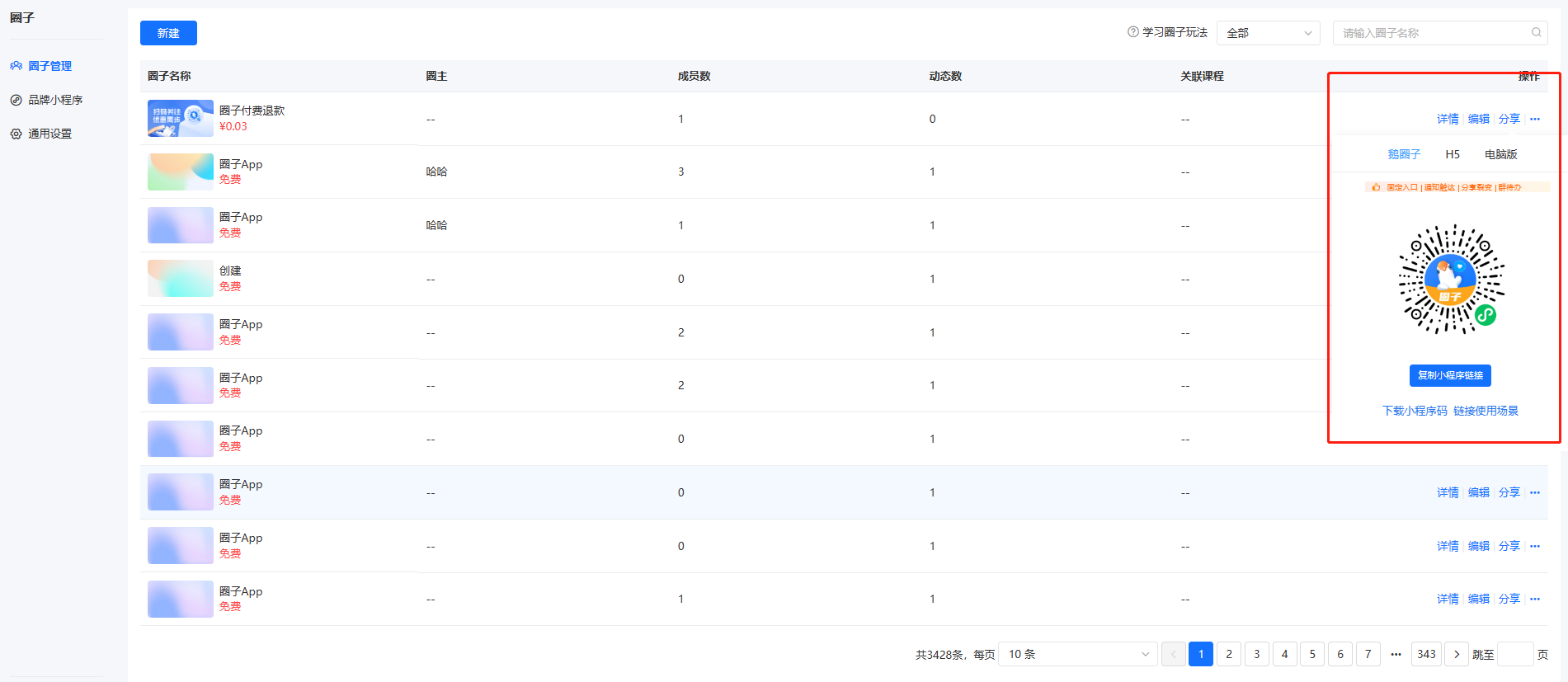Click the 圈子名称 column header
The image size is (1568, 682).
169,76
